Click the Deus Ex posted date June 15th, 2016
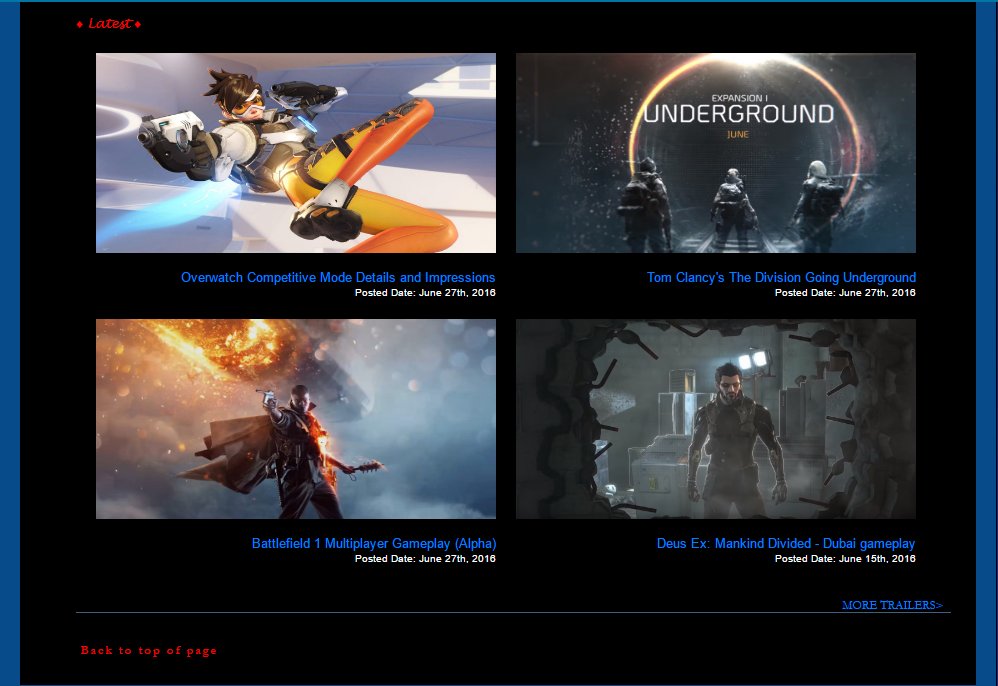 (845, 559)
